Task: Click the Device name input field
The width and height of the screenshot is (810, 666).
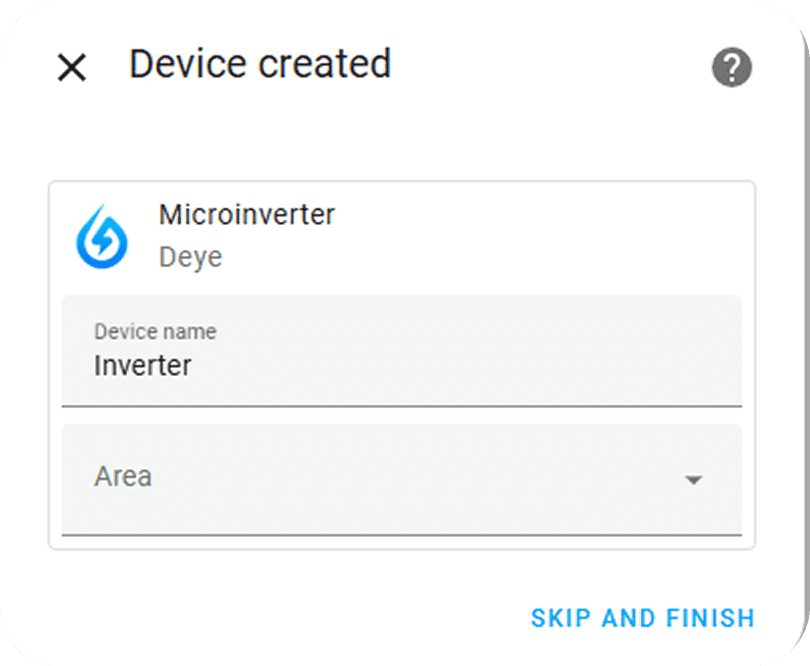Action: click(400, 352)
